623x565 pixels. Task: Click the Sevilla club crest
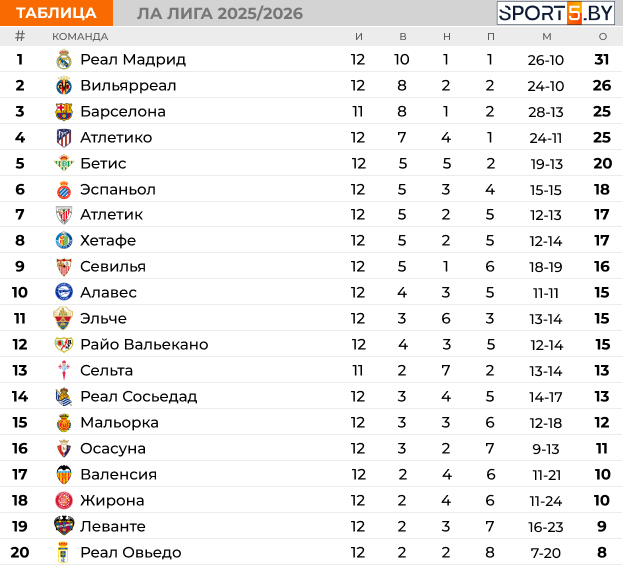(64, 267)
